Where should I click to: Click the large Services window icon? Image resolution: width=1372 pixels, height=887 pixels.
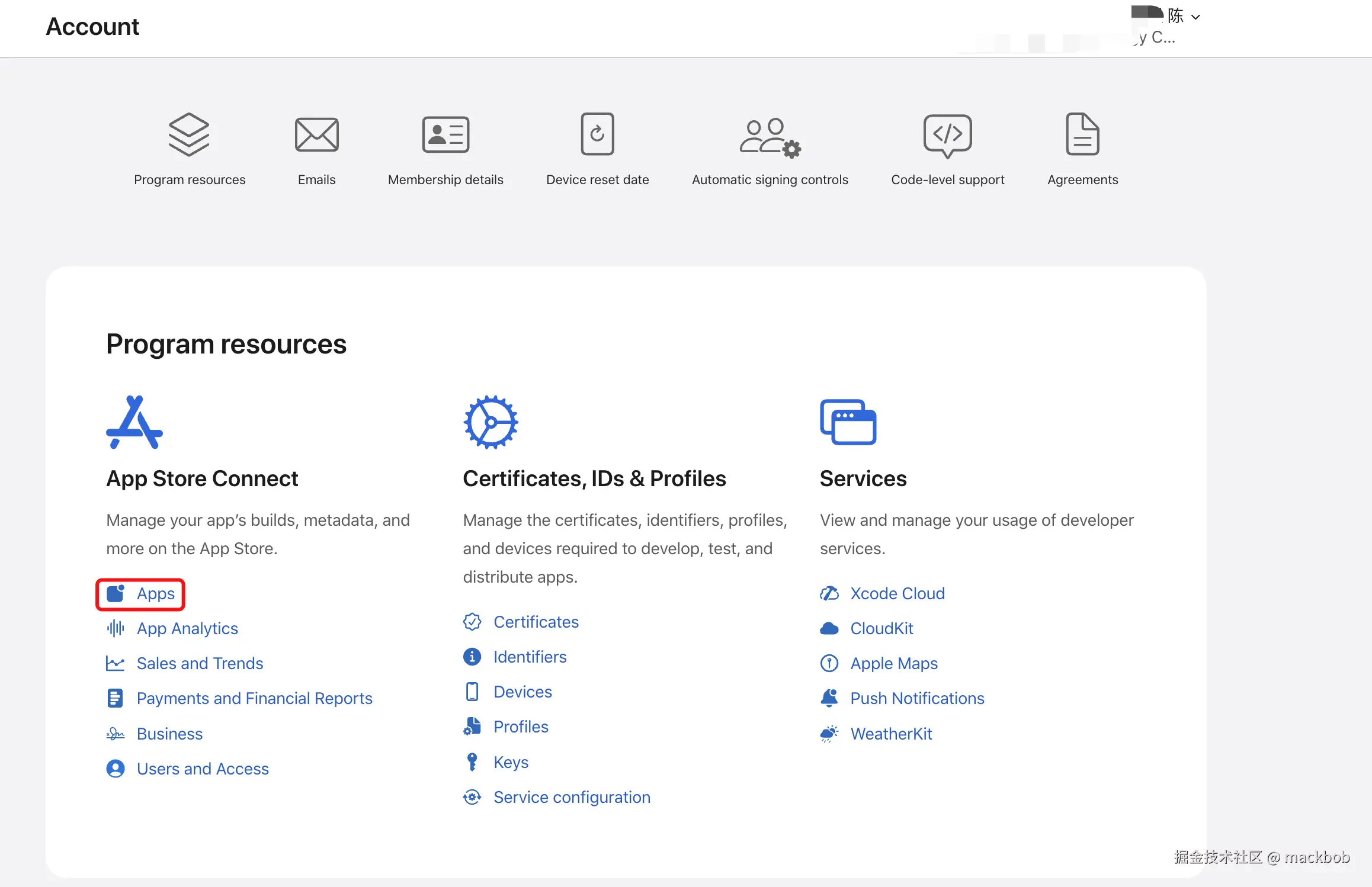coord(848,422)
